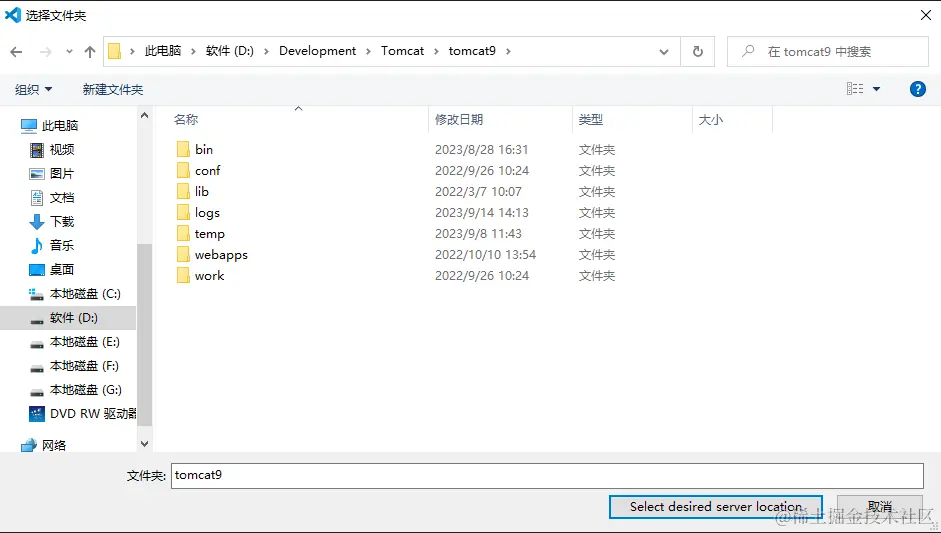Click the address bar folder icon

click(115, 51)
